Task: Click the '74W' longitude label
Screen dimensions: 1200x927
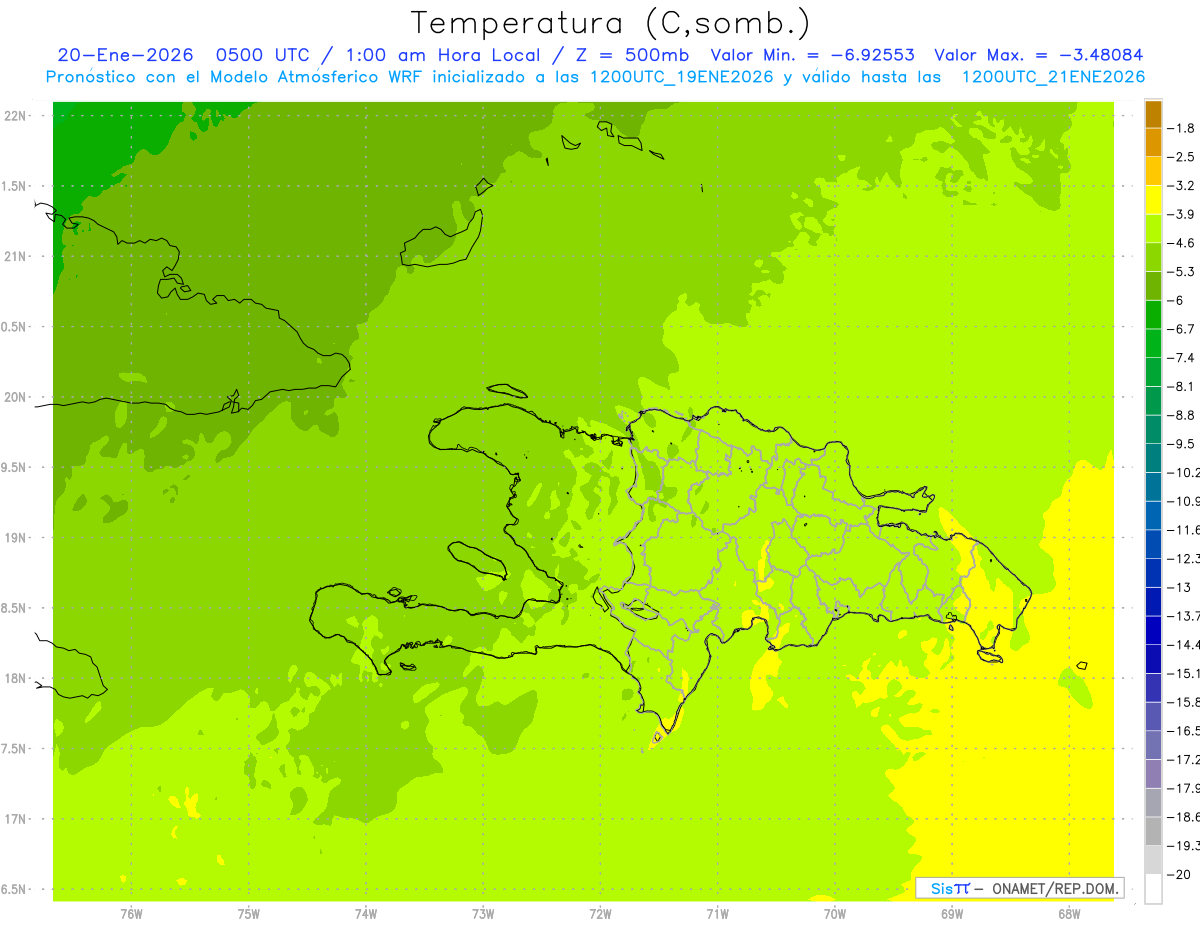Action: click(365, 914)
